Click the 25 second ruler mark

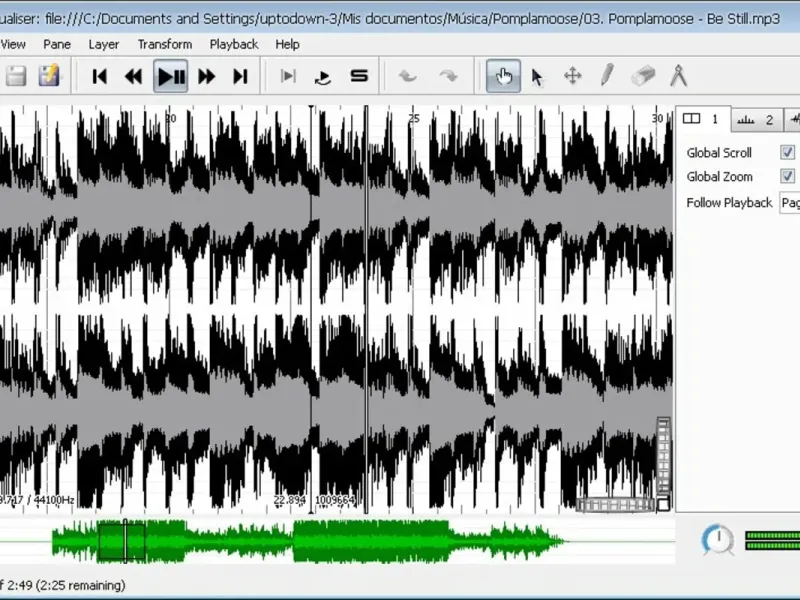(x=414, y=118)
